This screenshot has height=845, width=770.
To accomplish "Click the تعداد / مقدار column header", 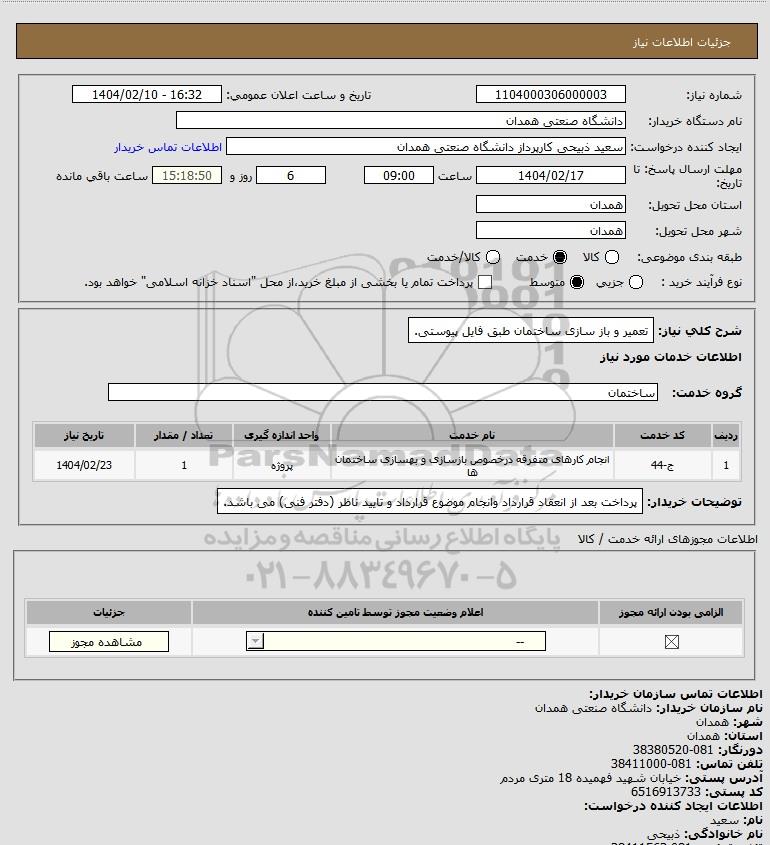I will point(183,435).
